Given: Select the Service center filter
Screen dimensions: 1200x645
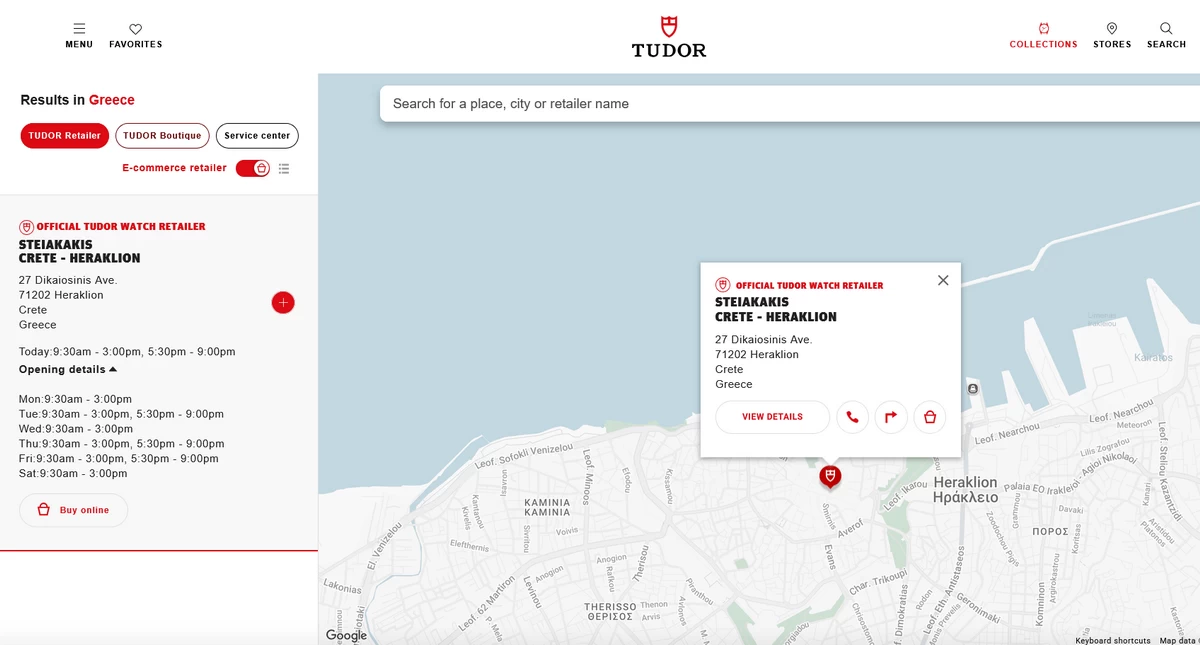Looking at the screenshot, I should 257,136.
